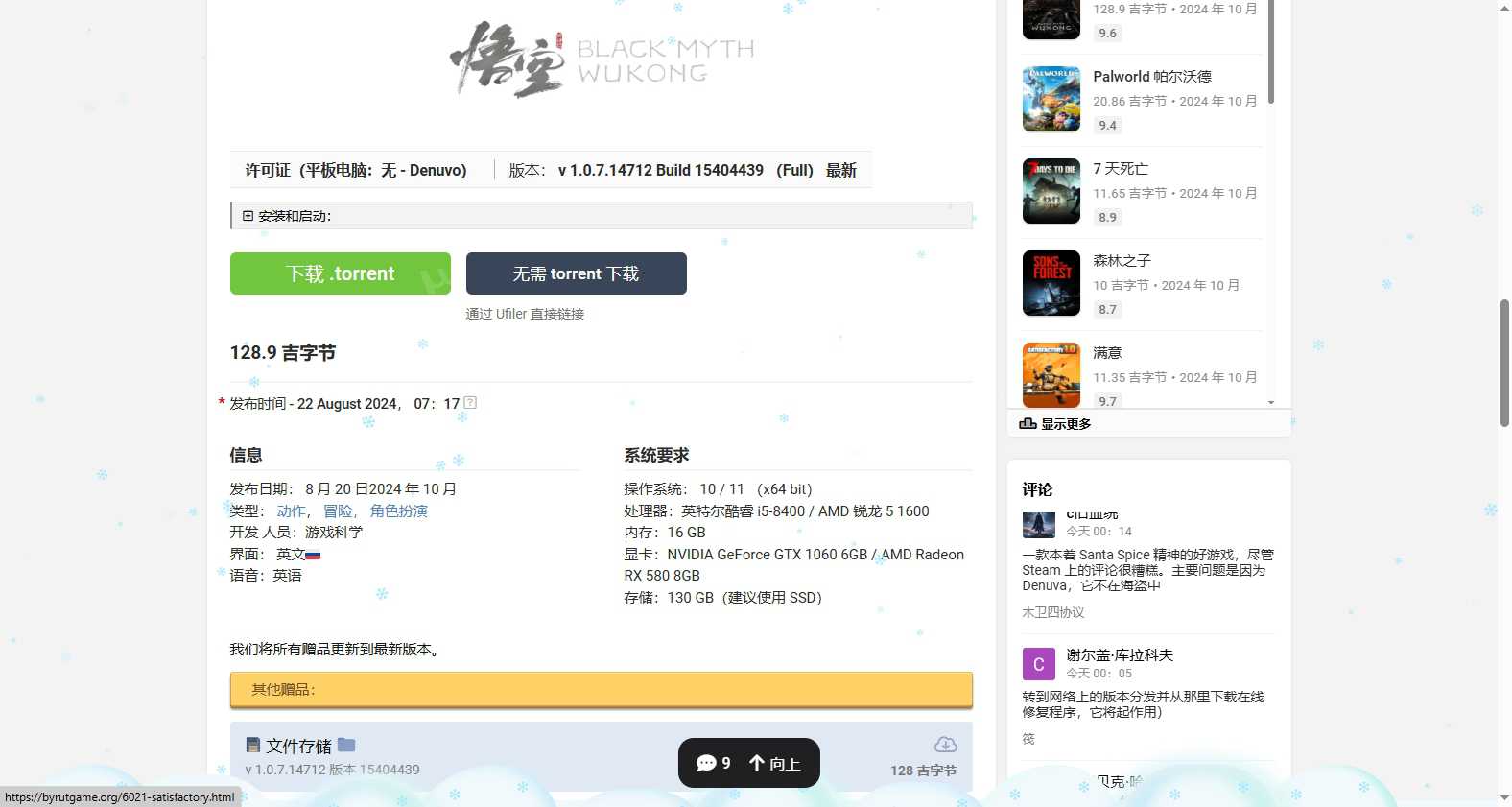
Task: Click the sidebar list scroll-down arrow
Action: [1271, 403]
